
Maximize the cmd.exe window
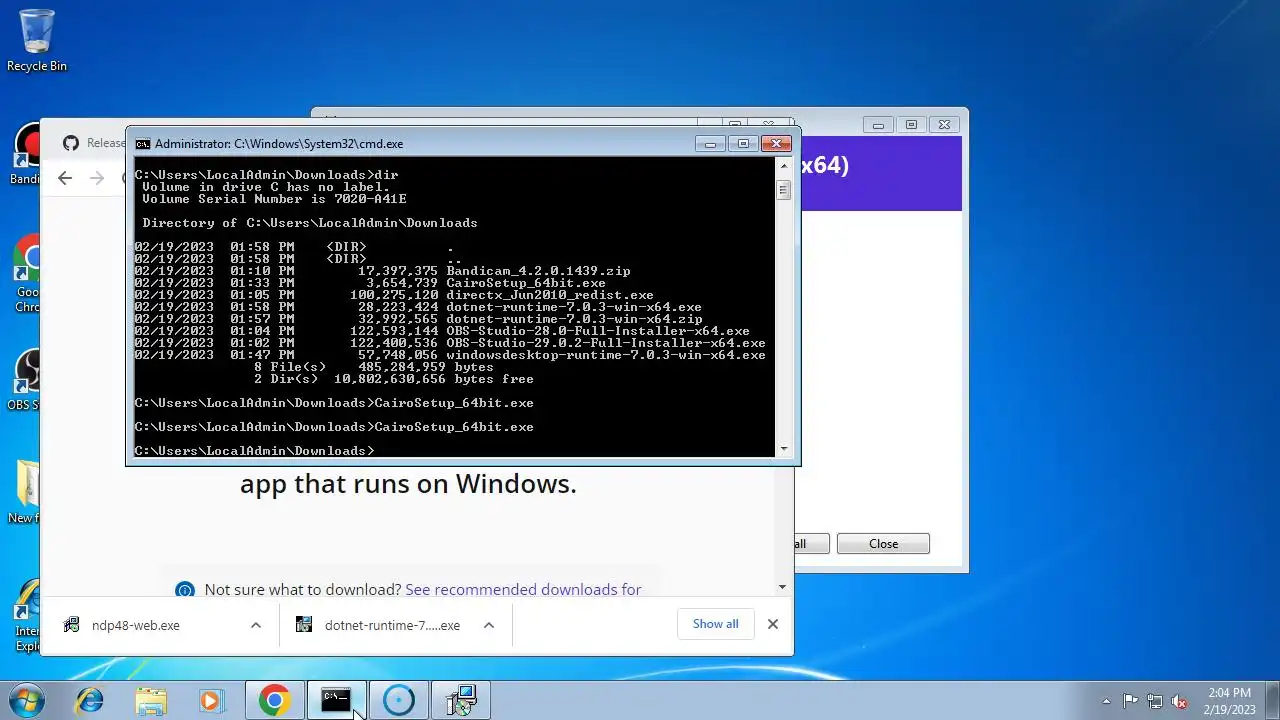pos(742,144)
